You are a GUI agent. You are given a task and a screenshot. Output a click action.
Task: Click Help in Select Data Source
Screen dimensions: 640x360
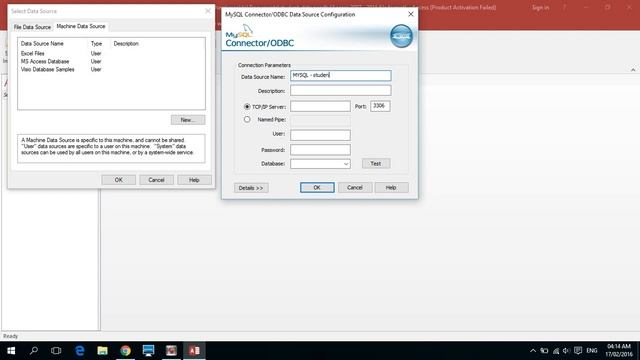click(x=194, y=180)
